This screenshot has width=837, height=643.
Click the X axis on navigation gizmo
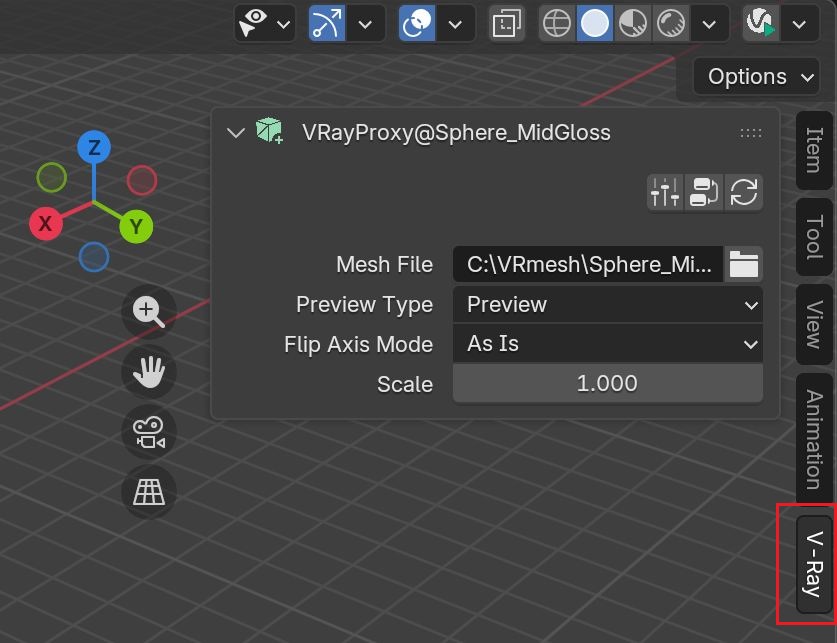tap(46, 223)
